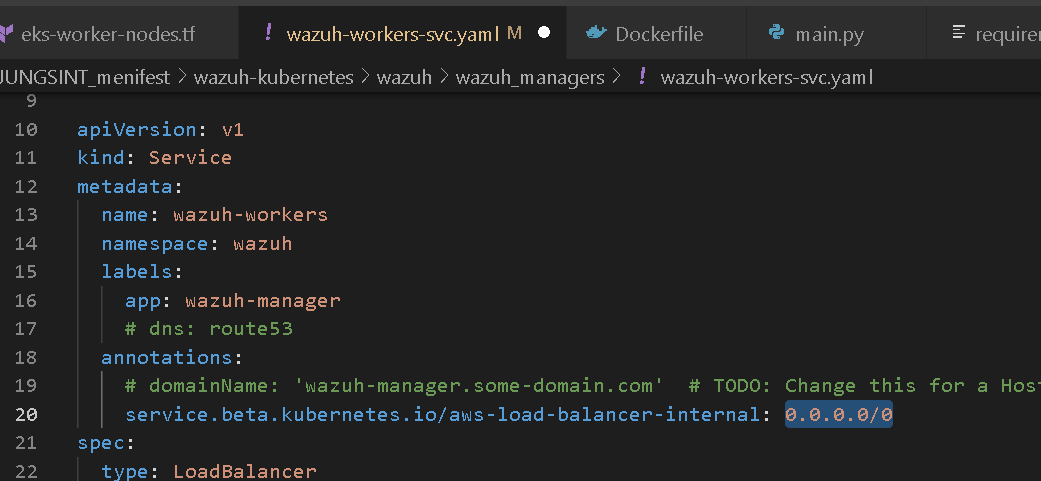
Task: Click the unsaved-changes dot on wazuh-workers-svc.yaml tab
Action: [544, 33]
